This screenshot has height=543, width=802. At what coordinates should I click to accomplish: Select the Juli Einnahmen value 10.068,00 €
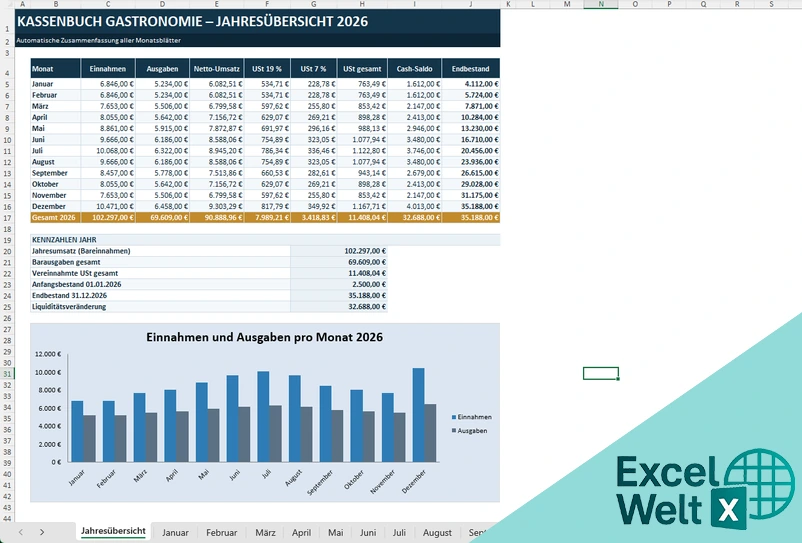coord(108,151)
